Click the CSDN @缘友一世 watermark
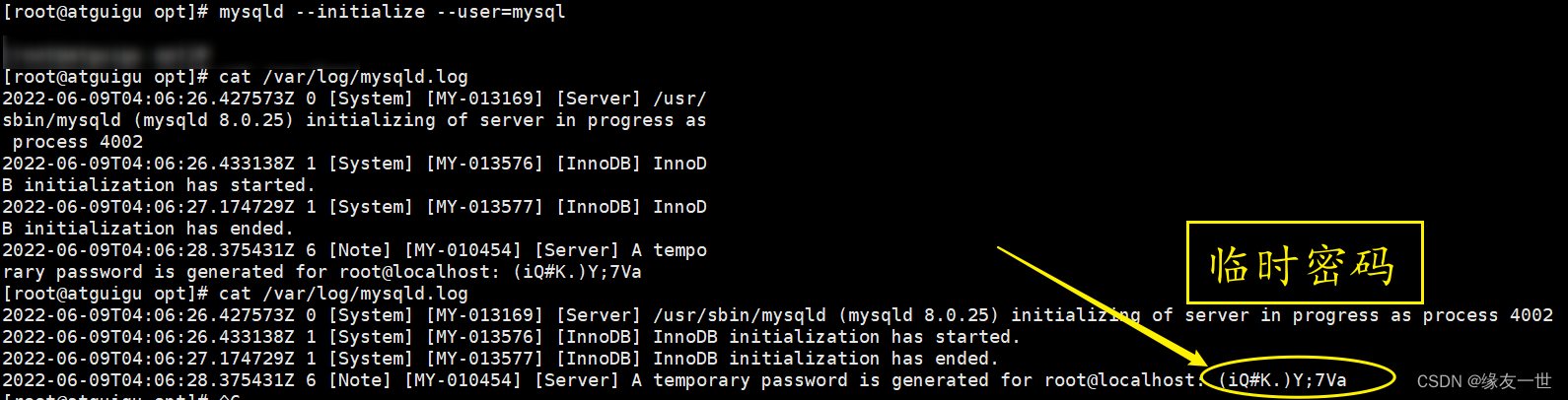This screenshot has width=1568, height=400. [x=1483, y=382]
